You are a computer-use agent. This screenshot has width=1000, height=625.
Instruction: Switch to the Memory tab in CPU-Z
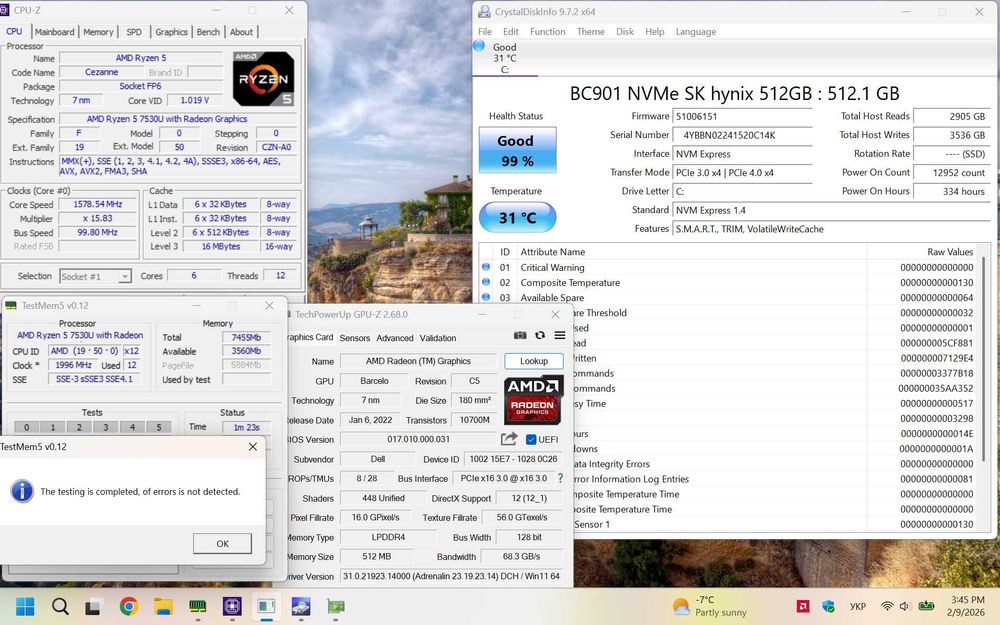(98, 32)
